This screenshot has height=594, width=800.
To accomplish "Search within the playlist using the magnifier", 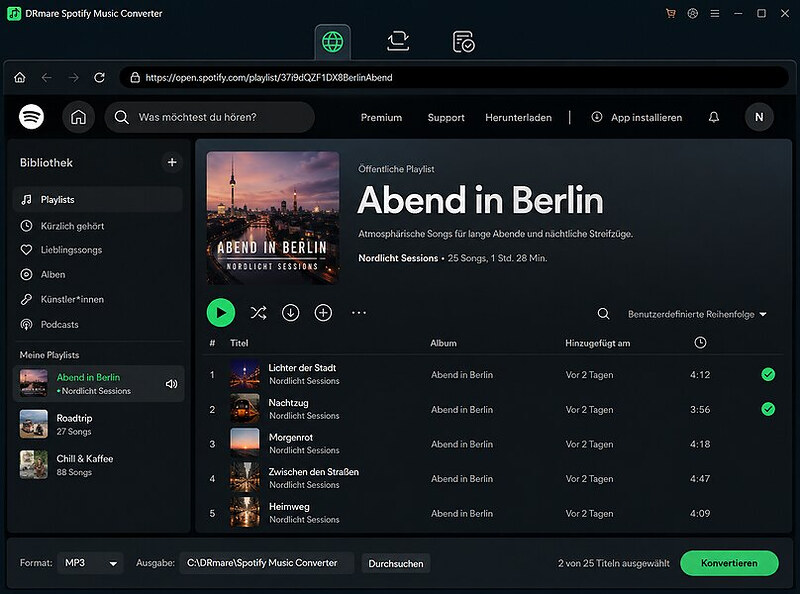I will (603, 314).
